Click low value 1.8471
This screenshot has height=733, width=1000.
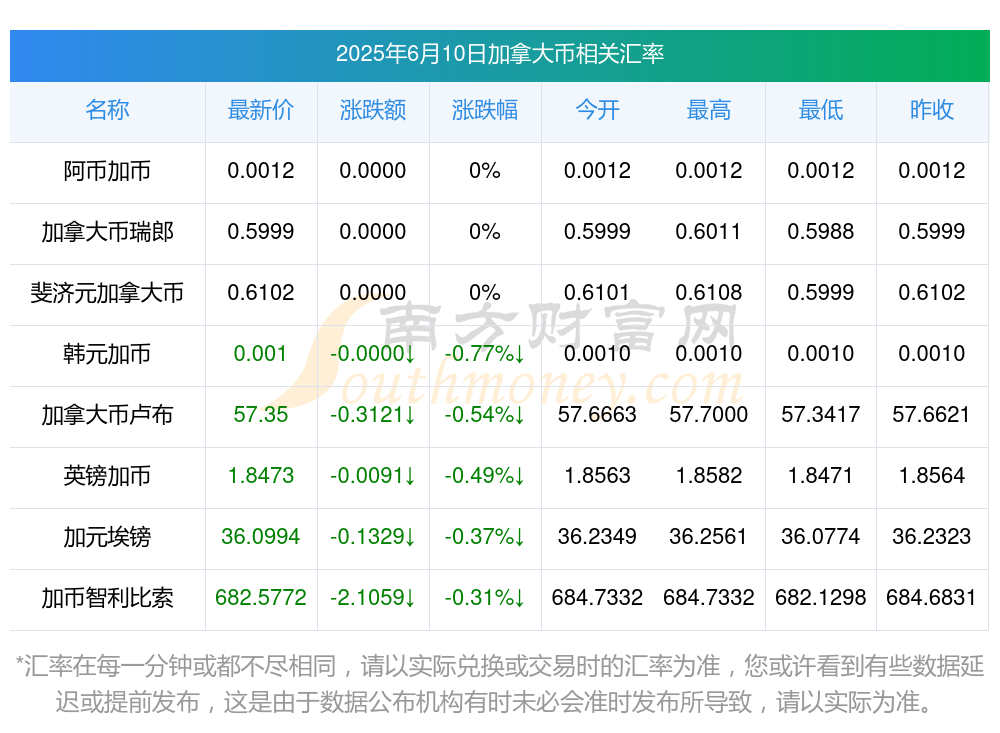tap(821, 476)
